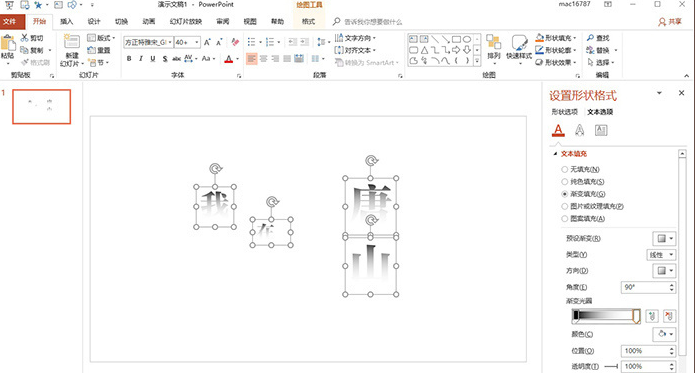Add a gradient stop button
This screenshot has width=695, height=373.
pyautogui.click(x=652, y=316)
